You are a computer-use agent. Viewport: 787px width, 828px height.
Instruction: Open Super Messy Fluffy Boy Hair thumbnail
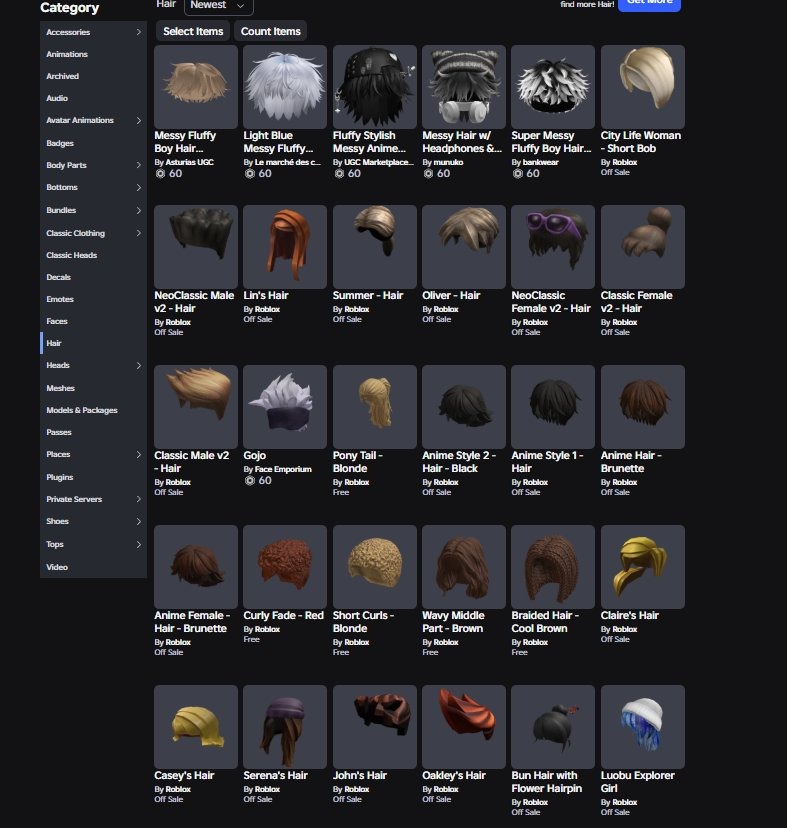(x=553, y=87)
